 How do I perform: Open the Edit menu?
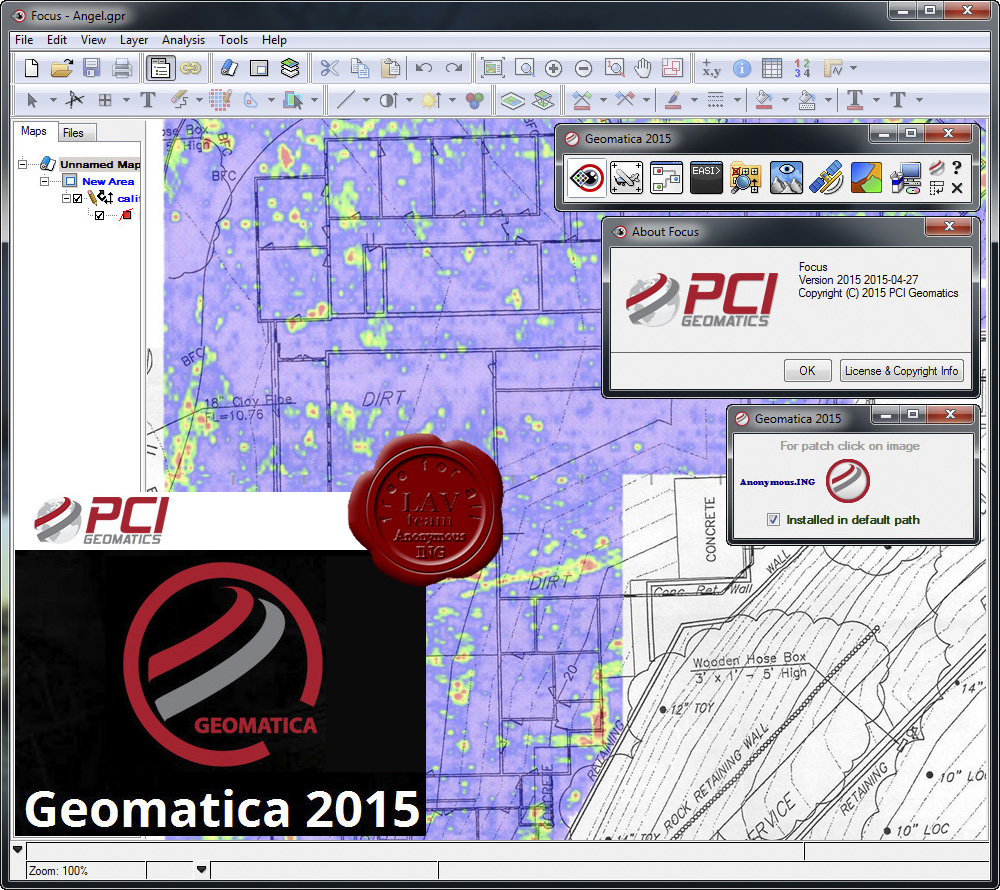click(x=57, y=40)
